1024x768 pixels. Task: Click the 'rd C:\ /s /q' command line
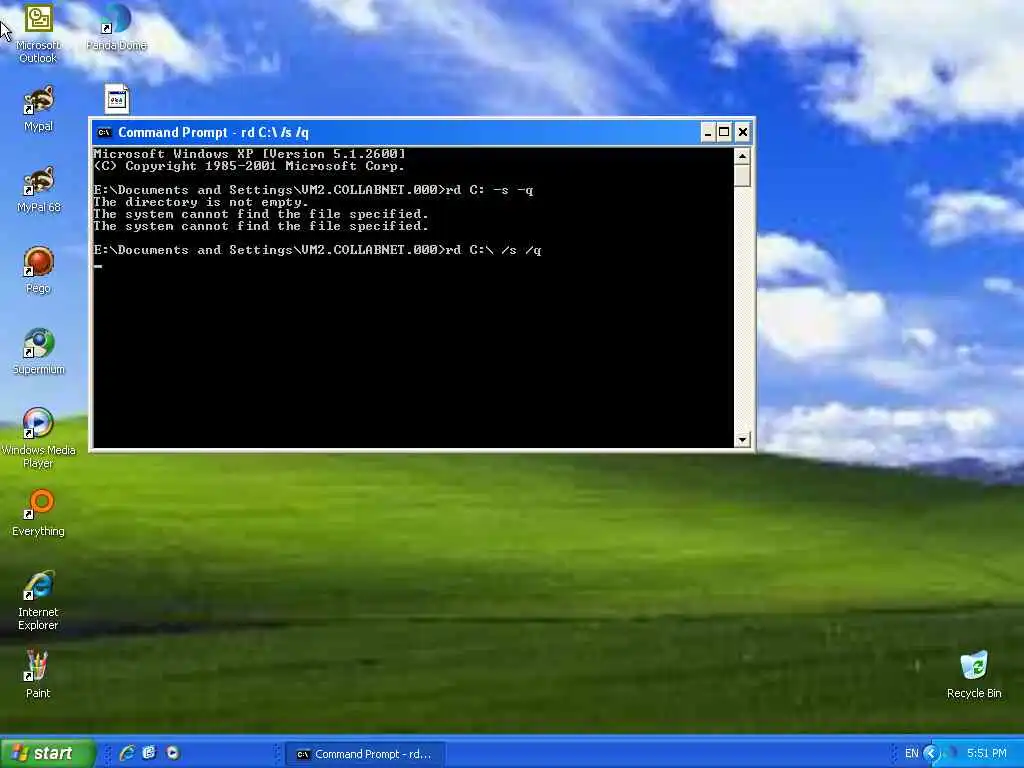click(494, 250)
